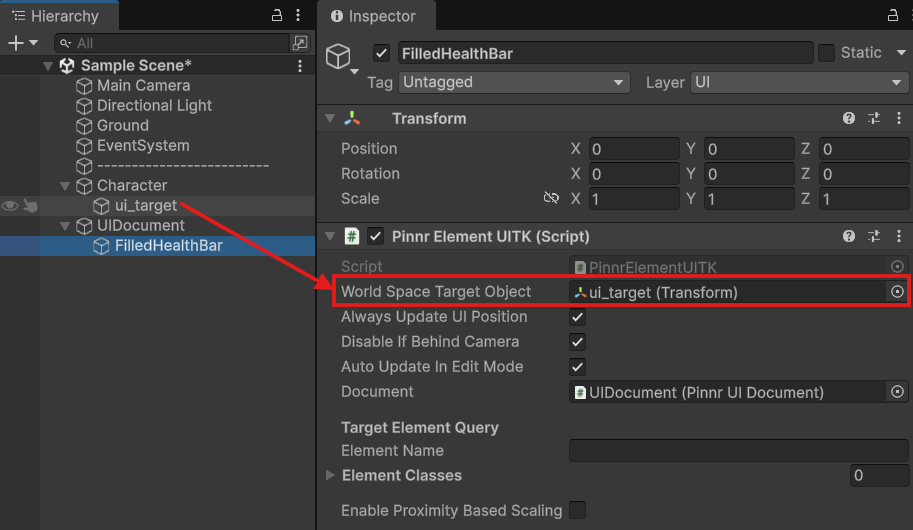
Task: Uncheck Always Update UI Position
Action: [577, 317]
